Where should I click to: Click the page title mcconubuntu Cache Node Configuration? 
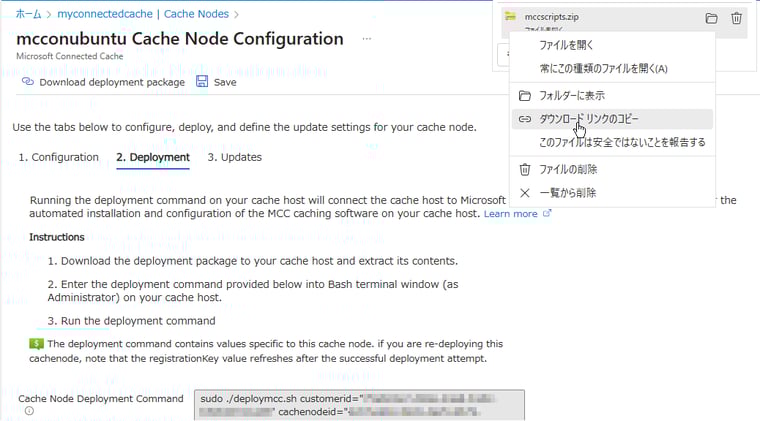(x=180, y=39)
